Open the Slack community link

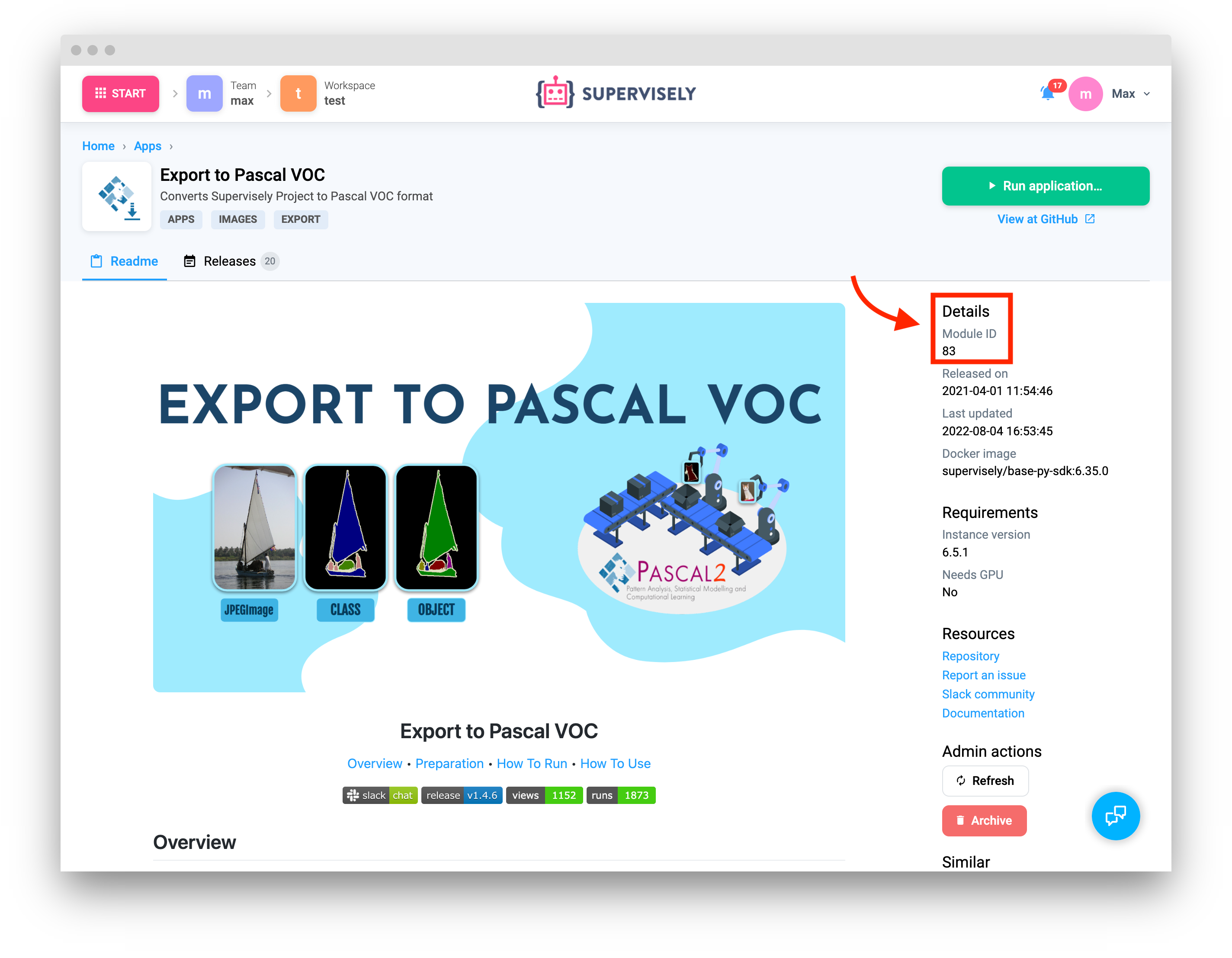coord(988,694)
